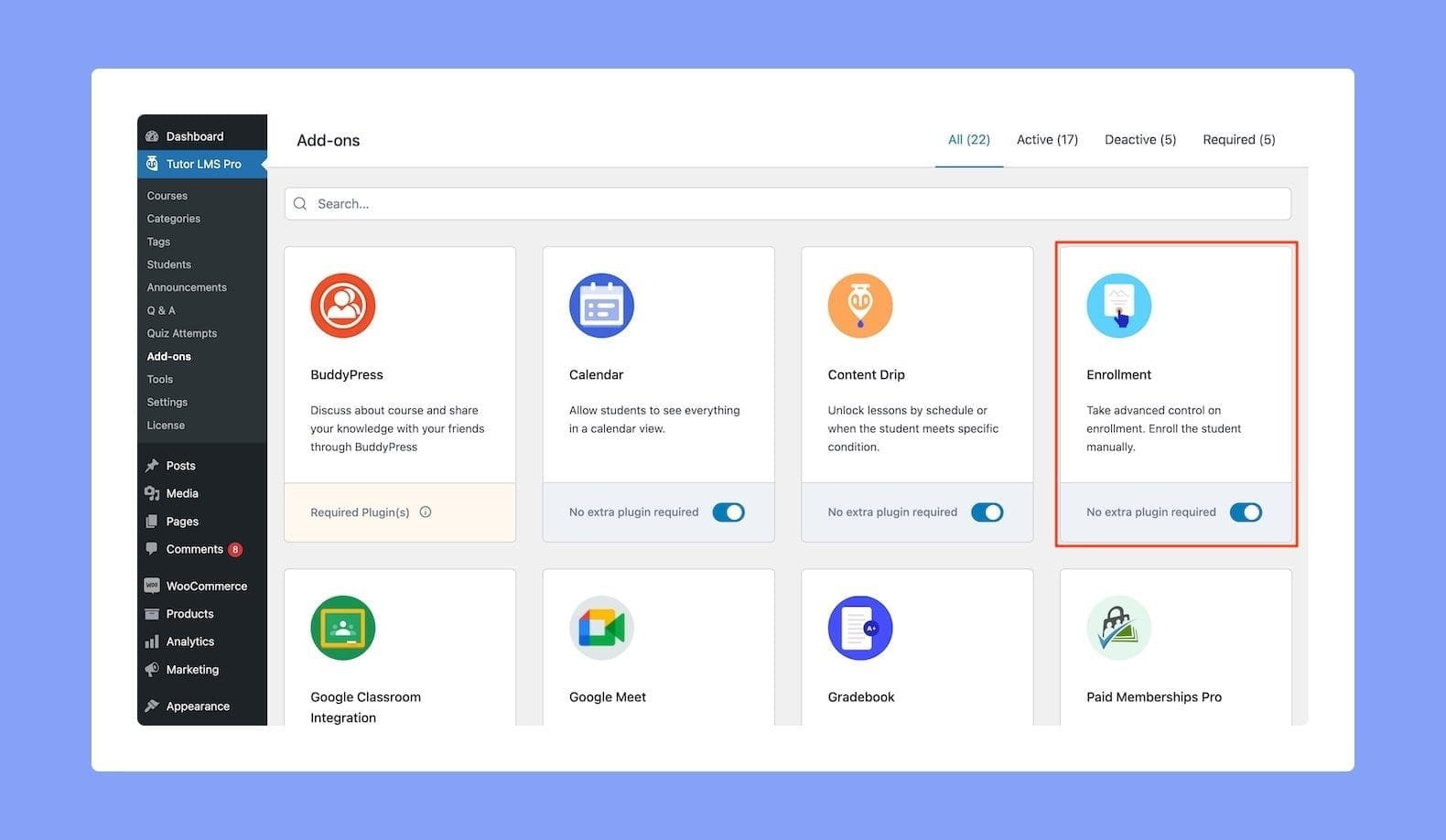The height and width of the screenshot is (840, 1446).
Task: Open the WooCommerce menu
Action: coord(206,587)
